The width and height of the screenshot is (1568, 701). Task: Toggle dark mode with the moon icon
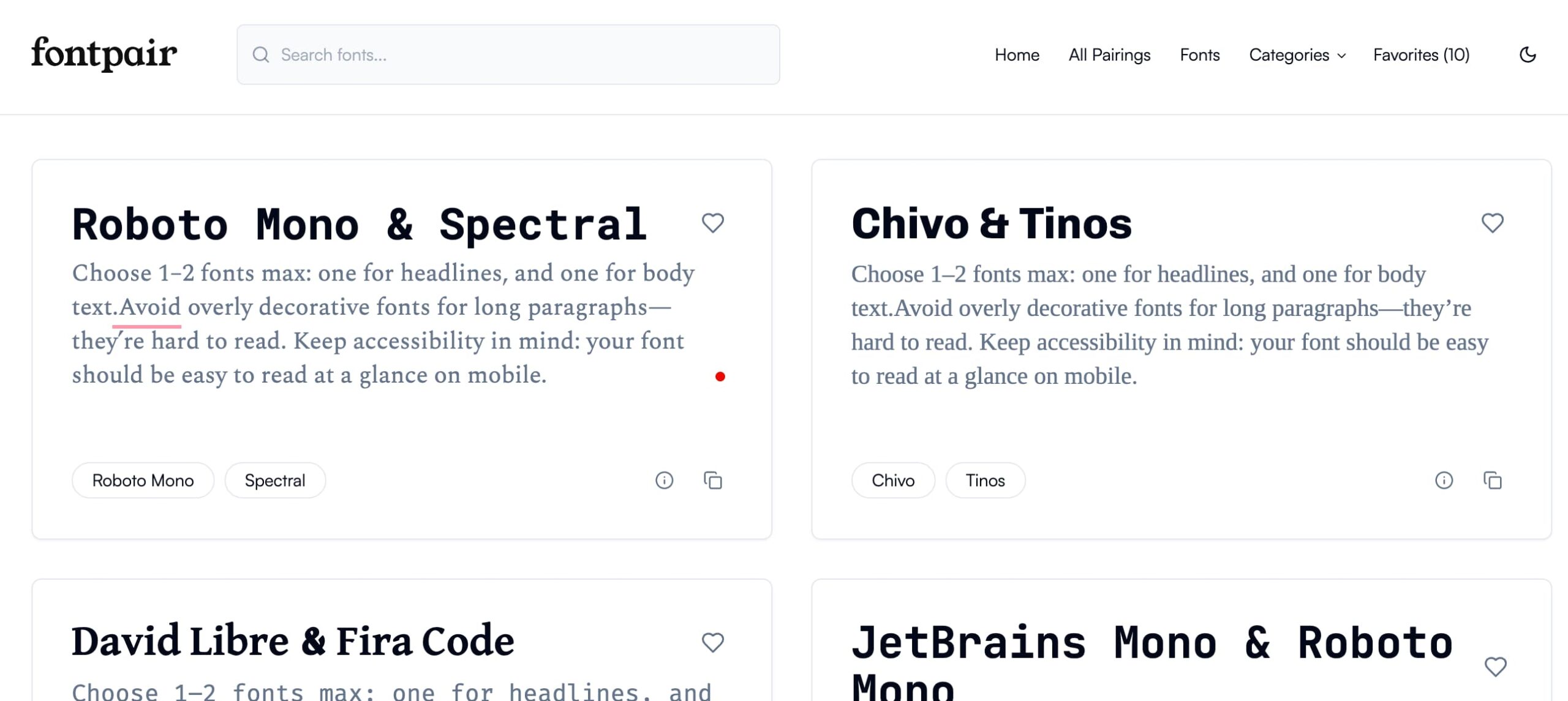coord(1528,54)
